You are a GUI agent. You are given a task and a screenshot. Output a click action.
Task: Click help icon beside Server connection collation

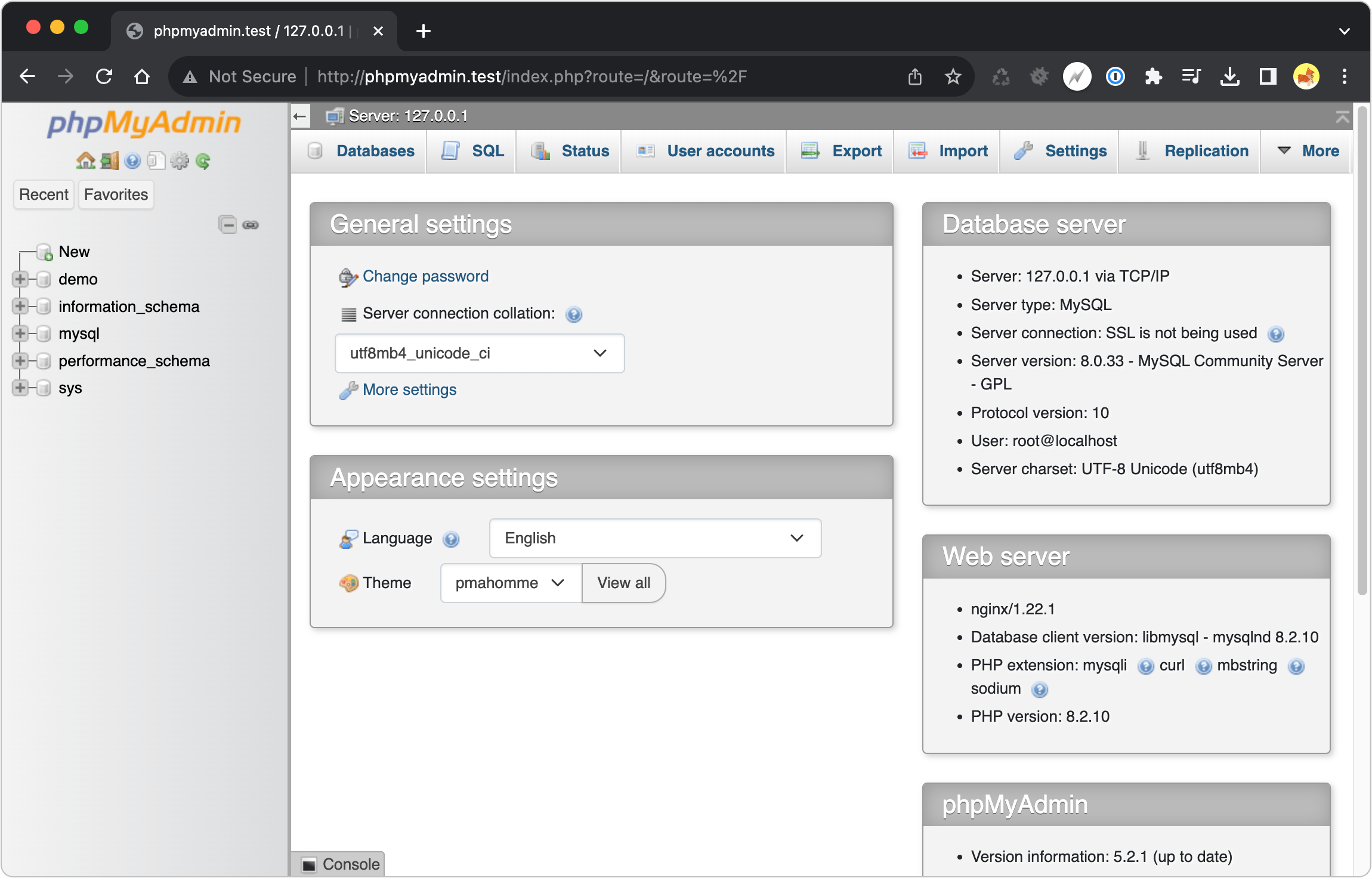pos(574,314)
